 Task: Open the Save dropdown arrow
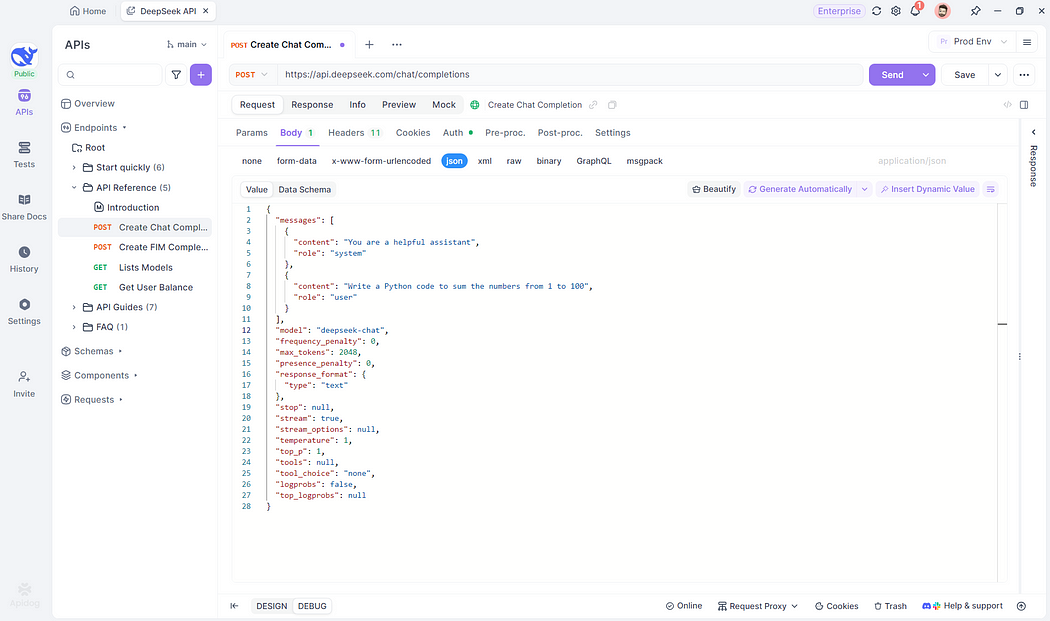[x=998, y=75]
